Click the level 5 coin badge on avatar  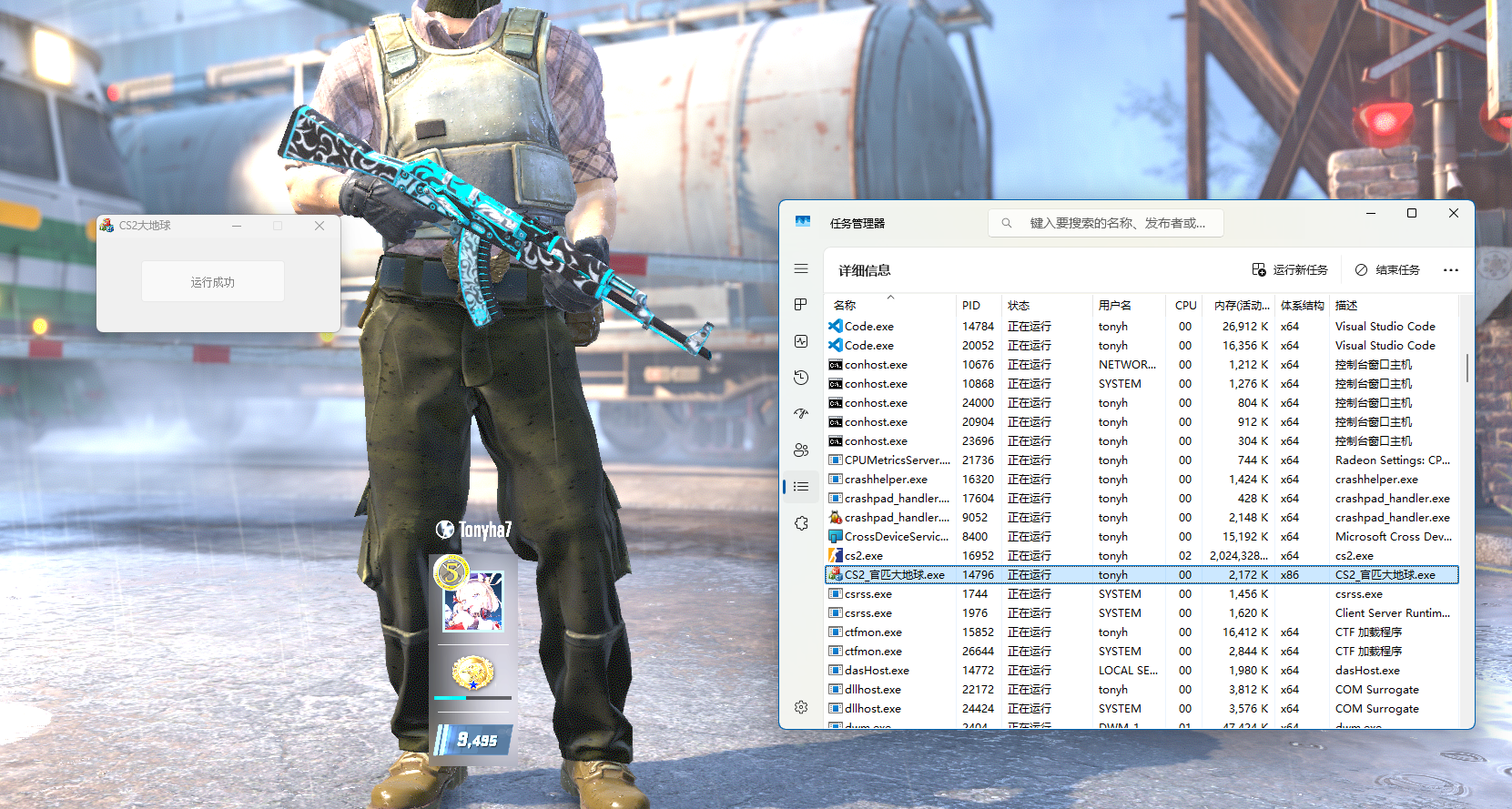(451, 573)
